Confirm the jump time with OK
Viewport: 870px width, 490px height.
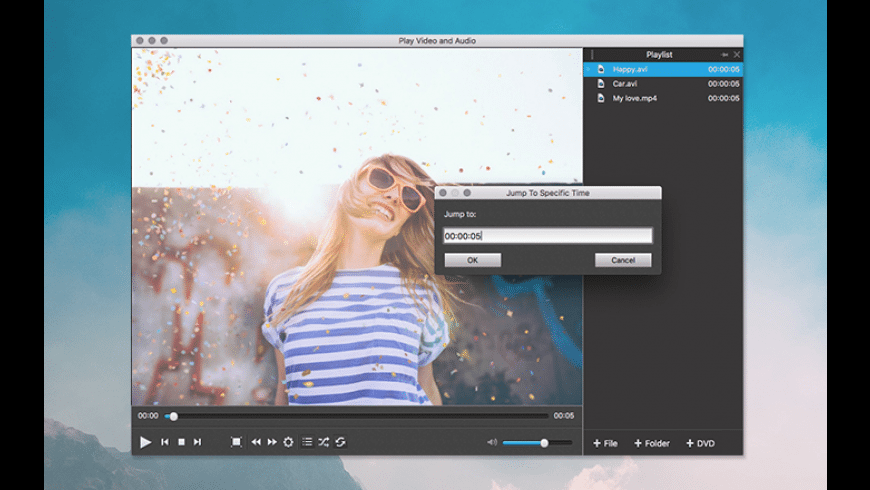(473, 260)
